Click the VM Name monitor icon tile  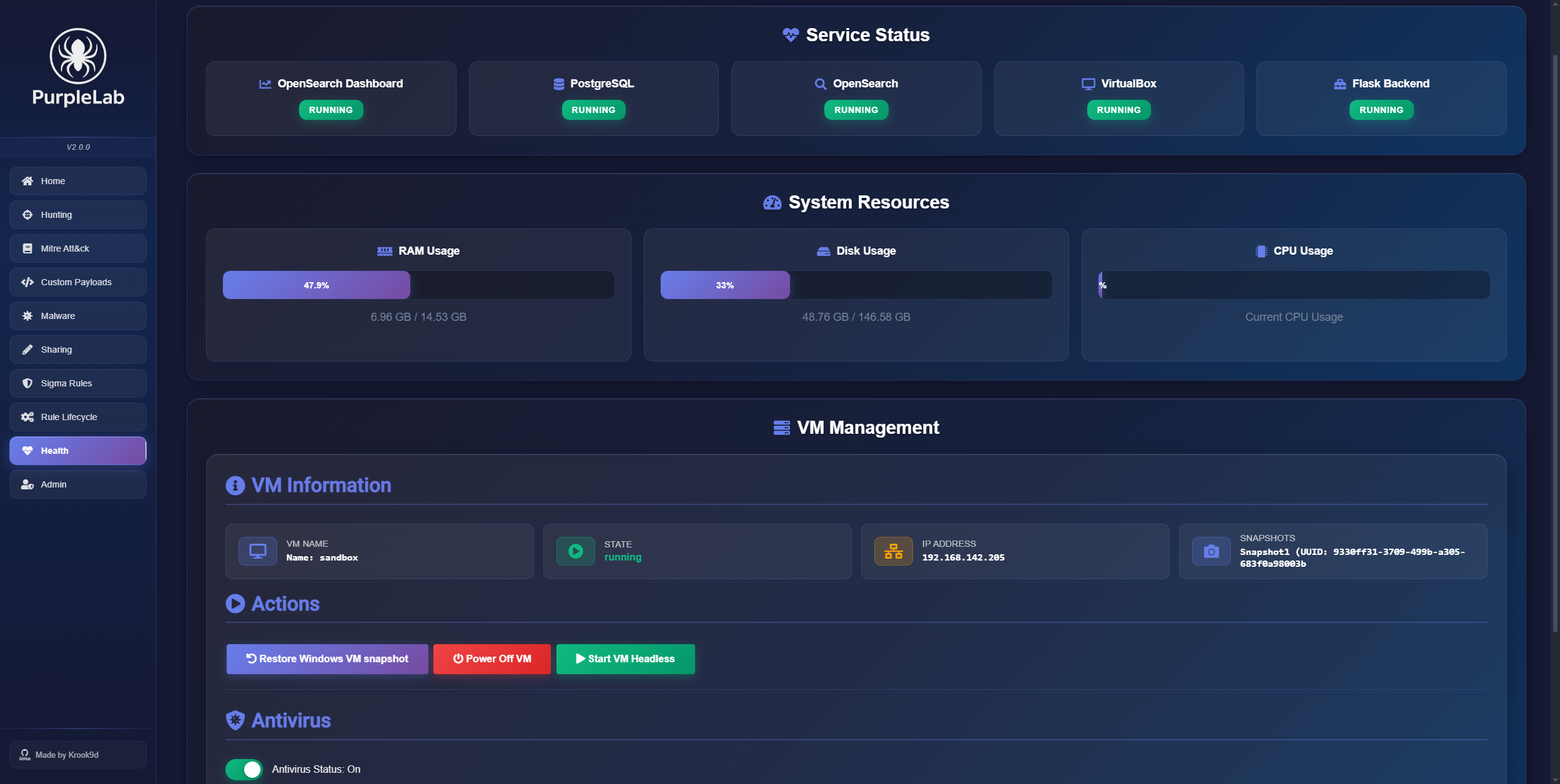tap(258, 551)
